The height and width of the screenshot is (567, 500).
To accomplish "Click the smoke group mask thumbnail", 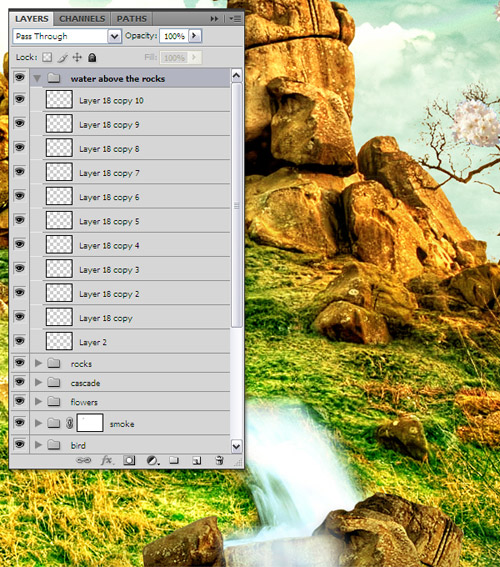I will [x=90, y=423].
